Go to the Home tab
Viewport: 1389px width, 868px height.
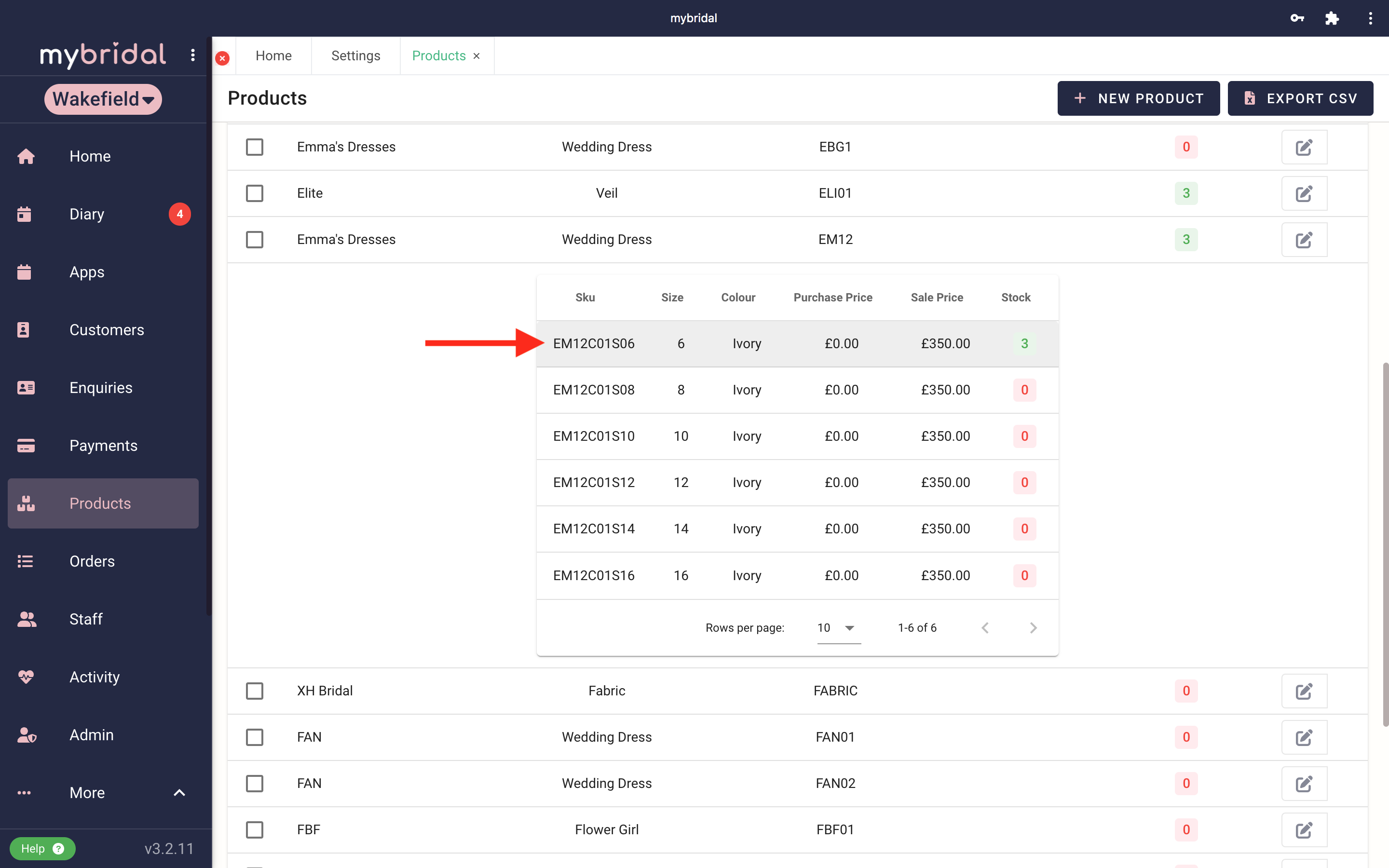click(273, 55)
